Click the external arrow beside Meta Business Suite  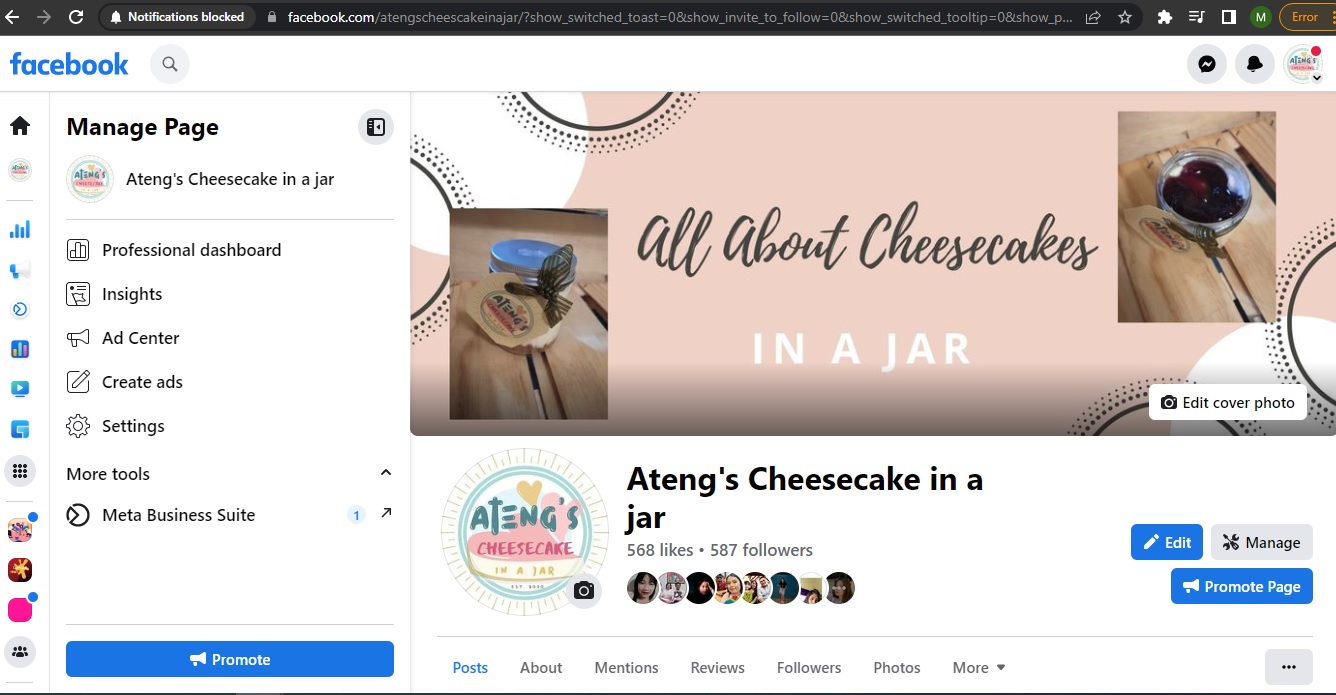click(x=386, y=514)
